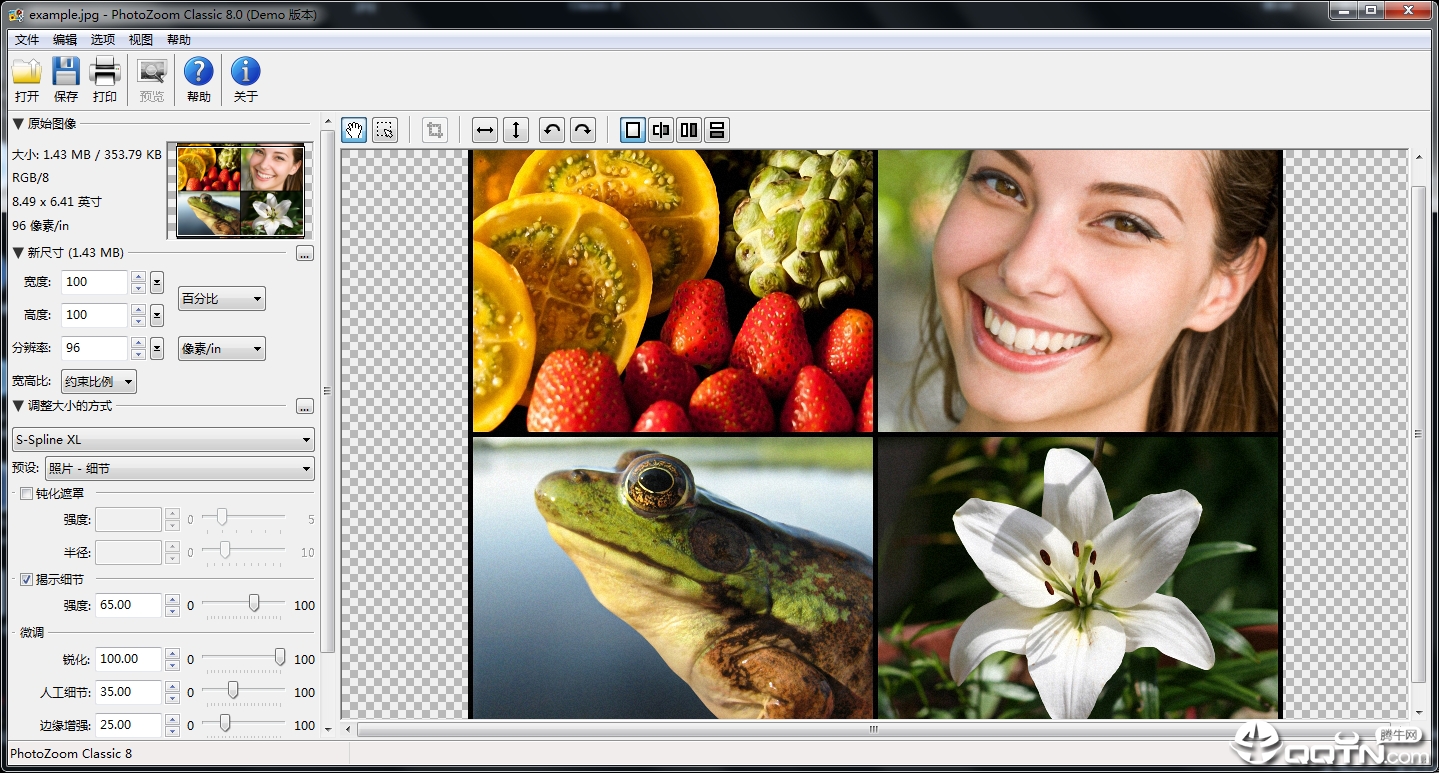Open the 文件 menu
This screenshot has width=1439, height=773.
pos(27,40)
